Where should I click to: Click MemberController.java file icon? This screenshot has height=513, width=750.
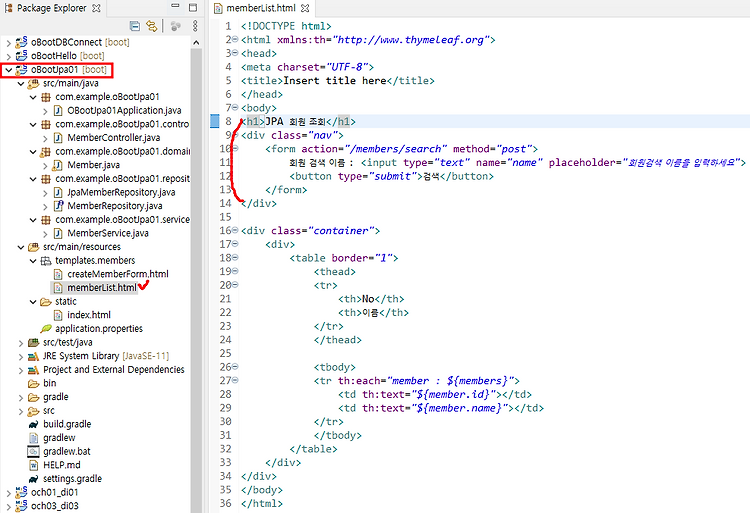(57, 138)
